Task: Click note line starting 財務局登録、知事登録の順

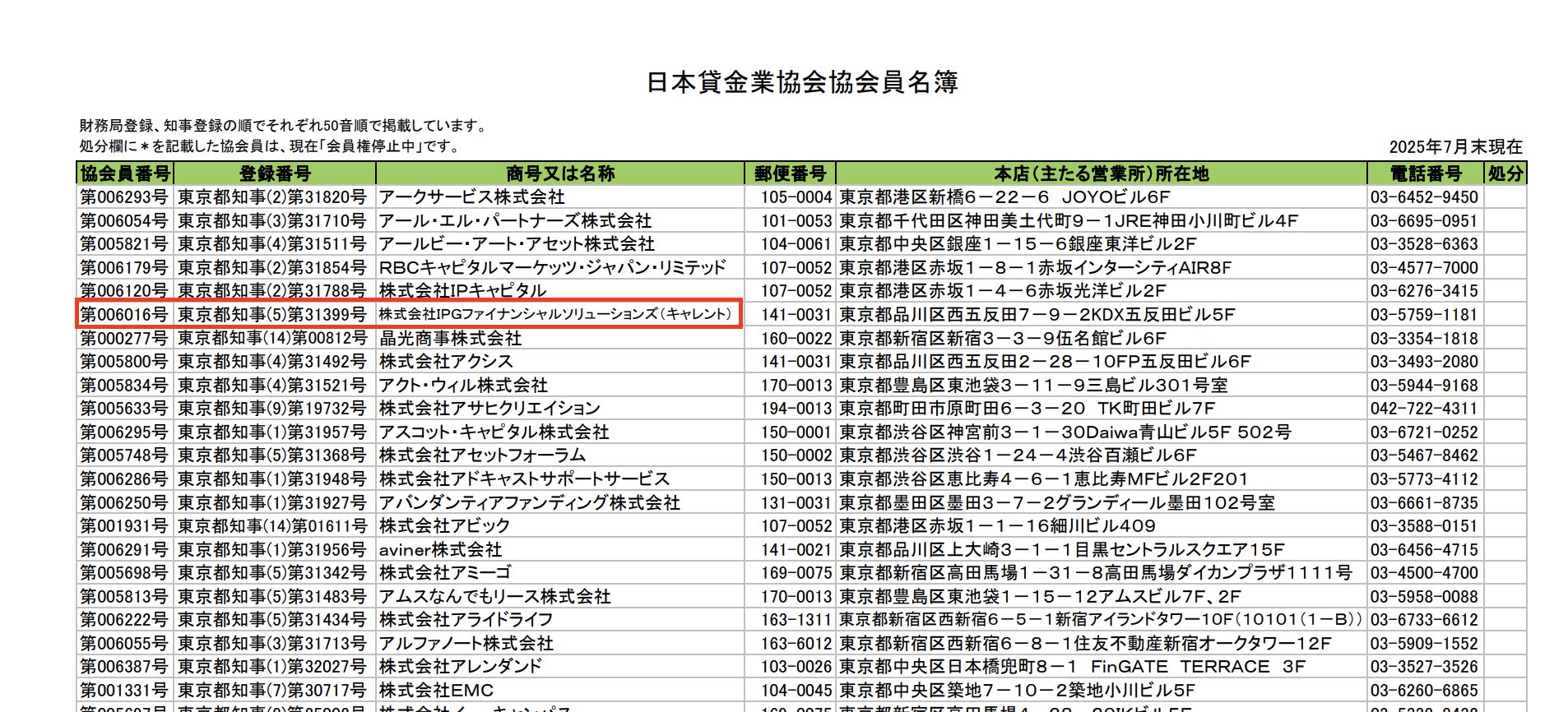Action: click(x=284, y=126)
